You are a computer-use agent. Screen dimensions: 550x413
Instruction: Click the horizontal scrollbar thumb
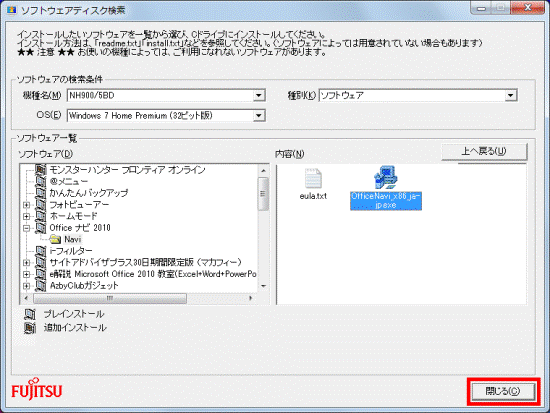tap(110, 298)
